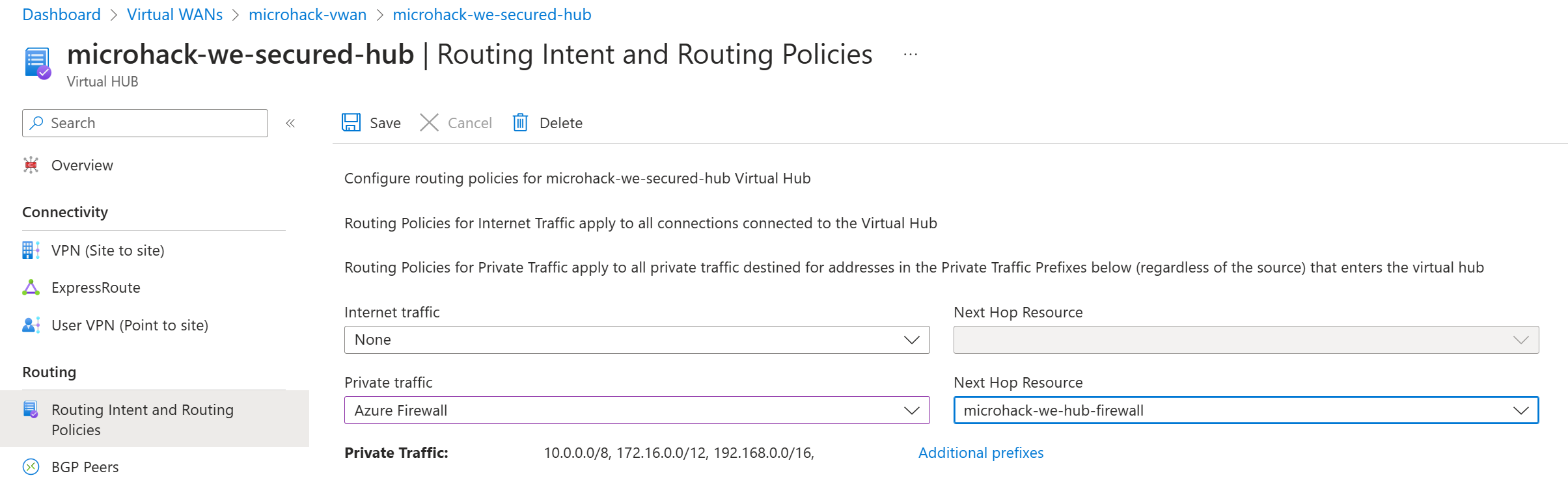1568x493 pixels.
Task: Click the Save floppy disk icon
Action: (x=351, y=122)
